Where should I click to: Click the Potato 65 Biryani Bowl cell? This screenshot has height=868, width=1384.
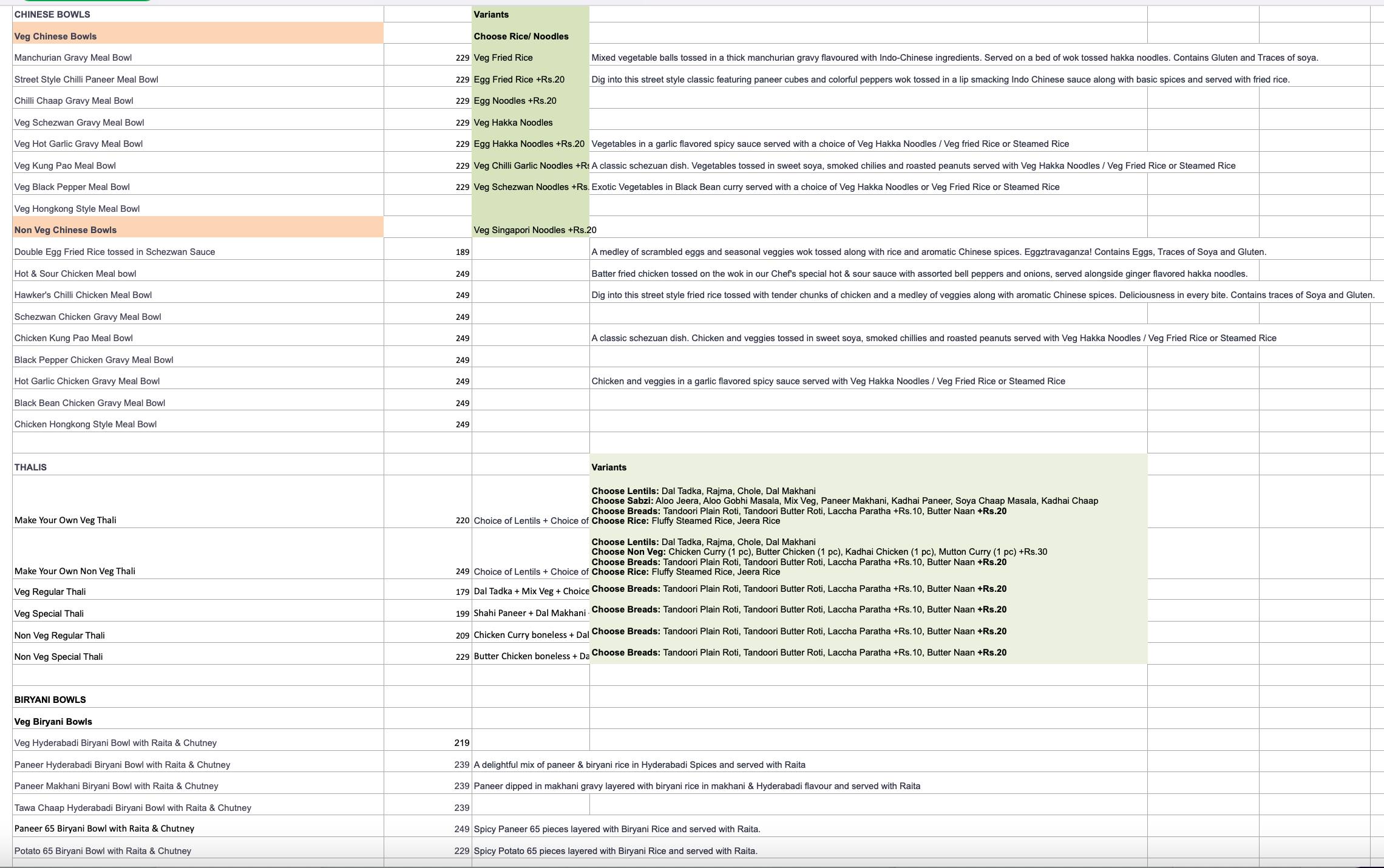103,851
